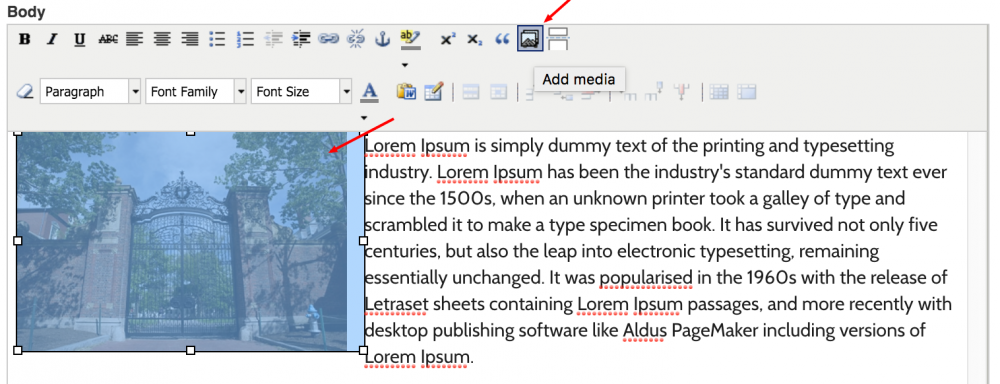Open the Font Family dropdown
Screen dimensions: 1000x384
click(x=196, y=92)
